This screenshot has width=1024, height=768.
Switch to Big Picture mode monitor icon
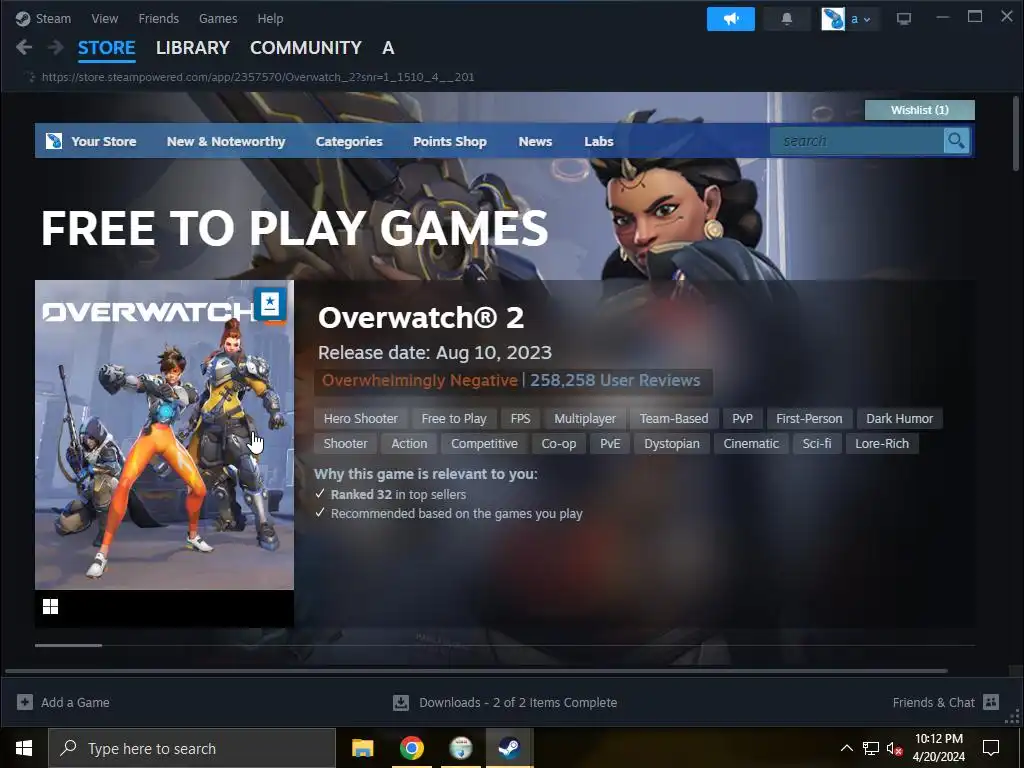pyautogui.click(x=904, y=19)
